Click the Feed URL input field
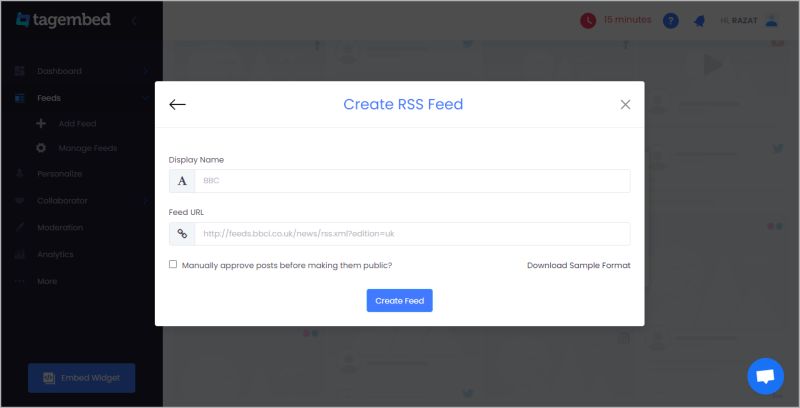This screenshot has width=800, height=408. [412, 234]
